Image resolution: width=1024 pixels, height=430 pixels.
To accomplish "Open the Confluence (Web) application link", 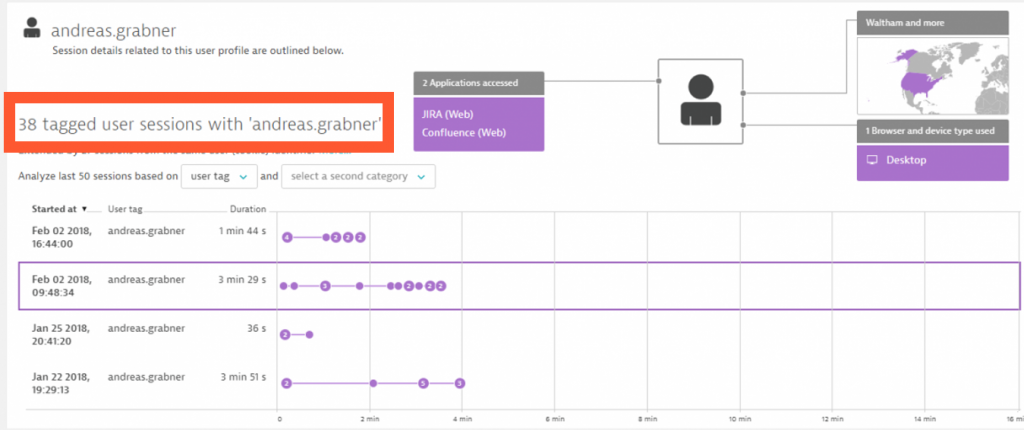I will coord(464,133).
